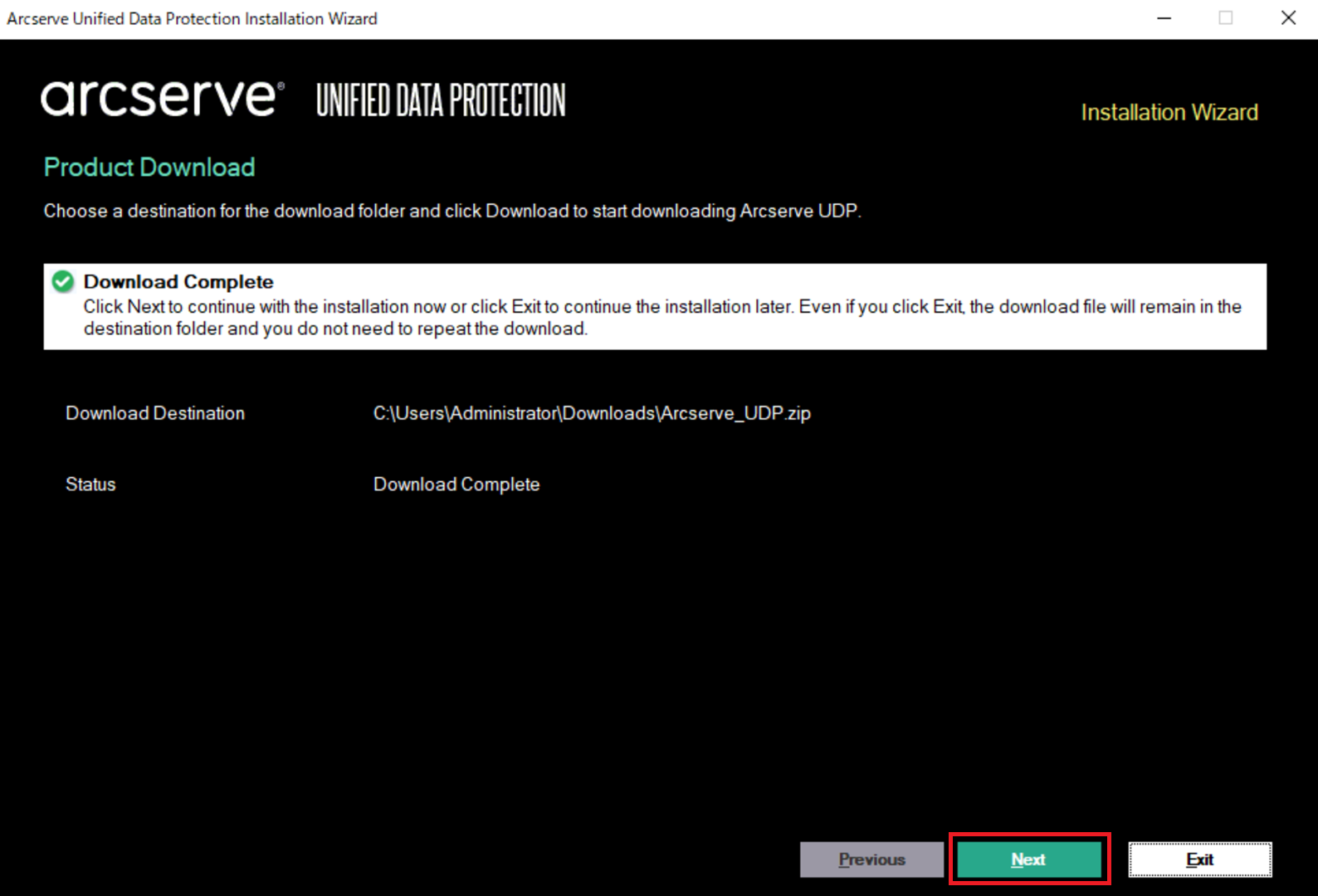This screenshot has height=896, width=1318.
Task: Click the Previous button
Action: coord(871,859)
